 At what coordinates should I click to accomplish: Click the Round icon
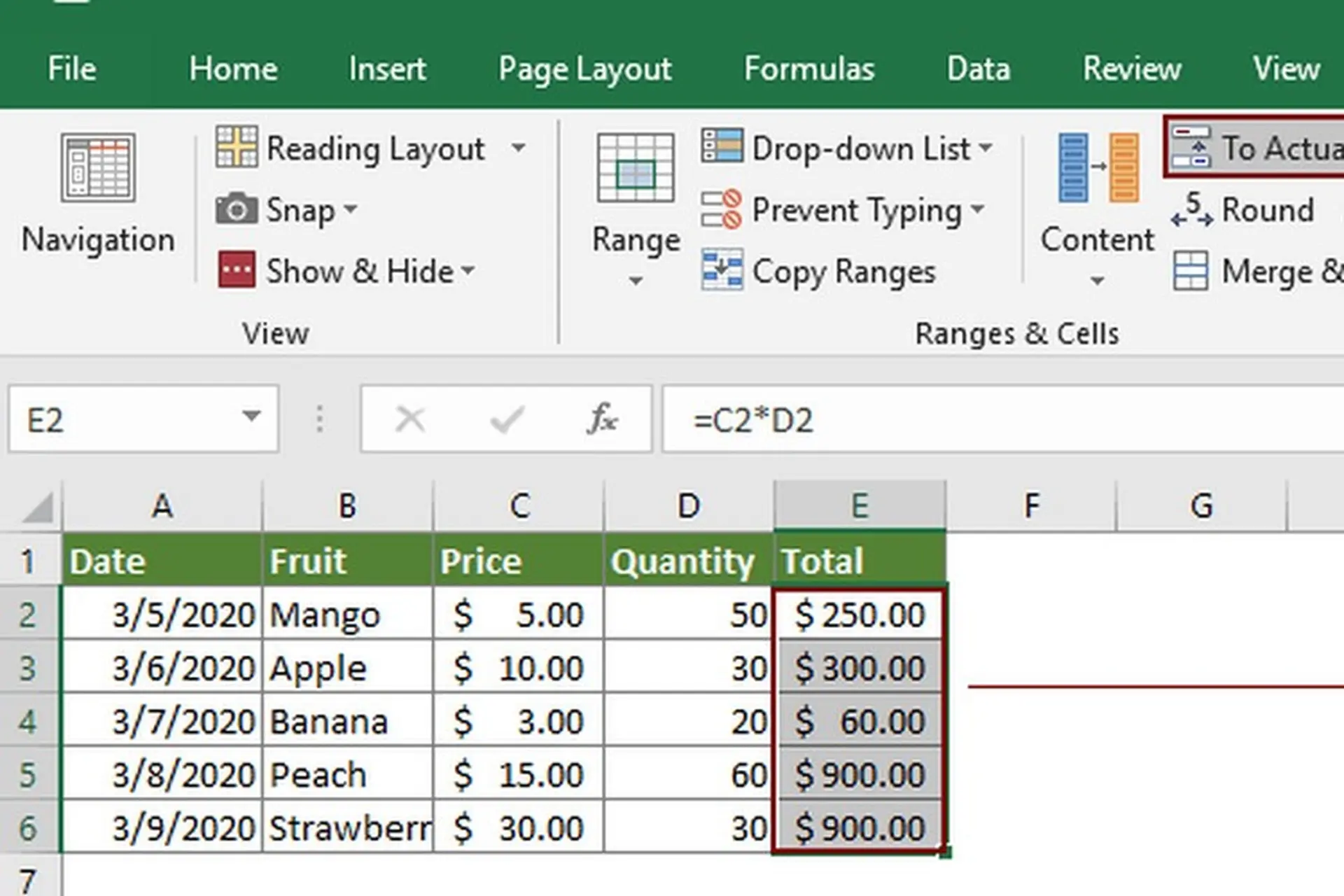(x=1191, y=209)
